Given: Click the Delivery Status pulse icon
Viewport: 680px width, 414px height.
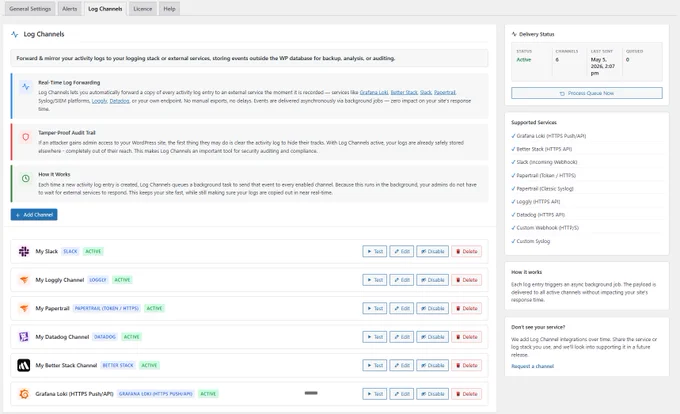Looking at the screenshot, I should [x=514, y=34].
